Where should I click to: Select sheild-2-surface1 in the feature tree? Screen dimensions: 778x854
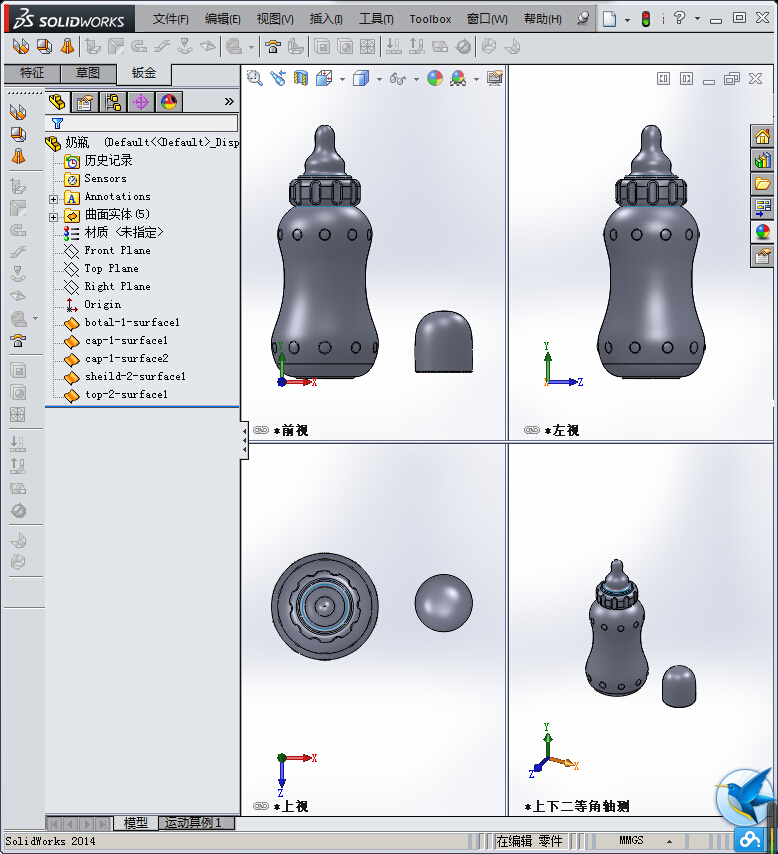coord(135,376)
